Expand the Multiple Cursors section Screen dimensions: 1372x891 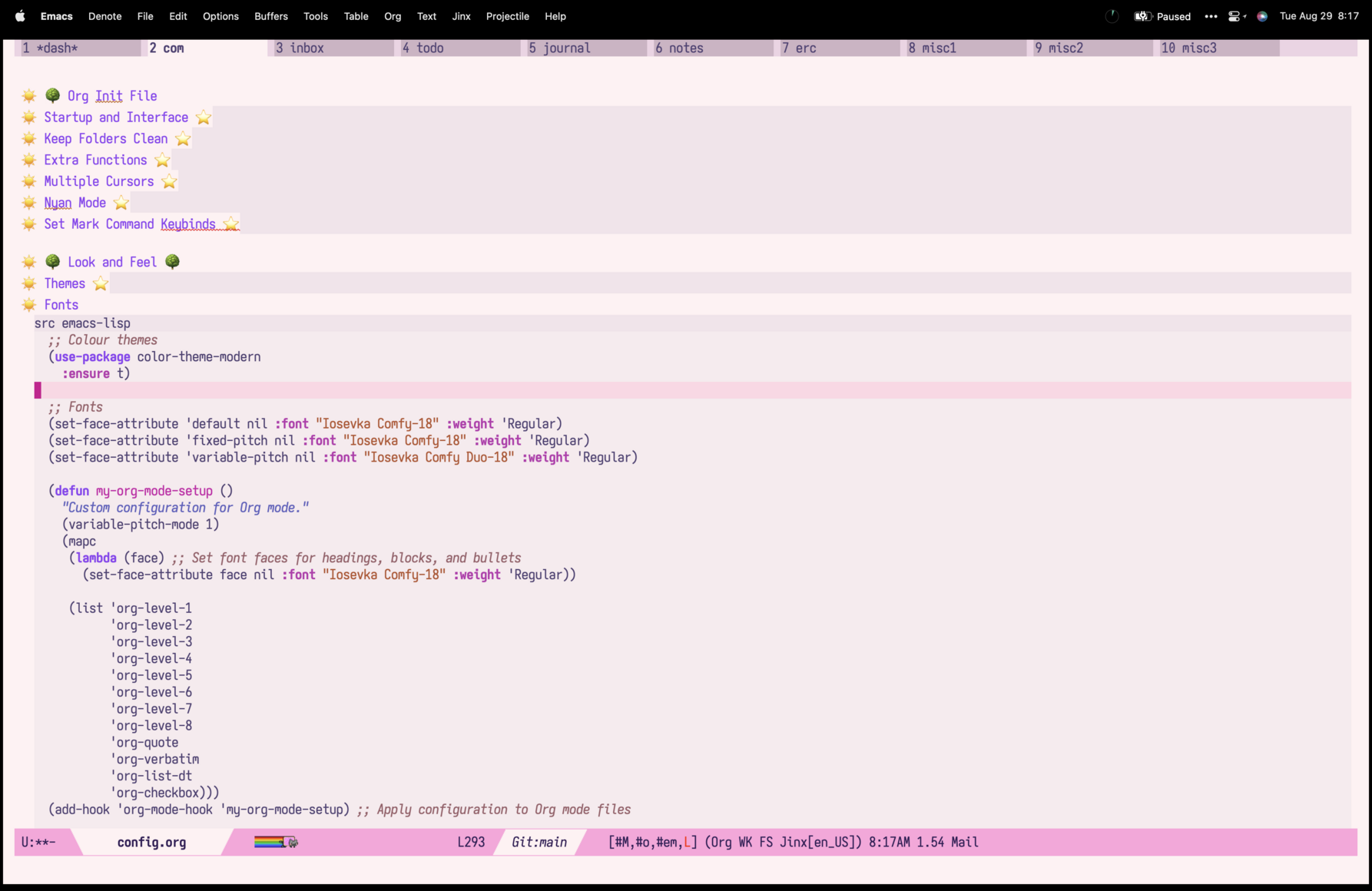(x=98, y=182)
